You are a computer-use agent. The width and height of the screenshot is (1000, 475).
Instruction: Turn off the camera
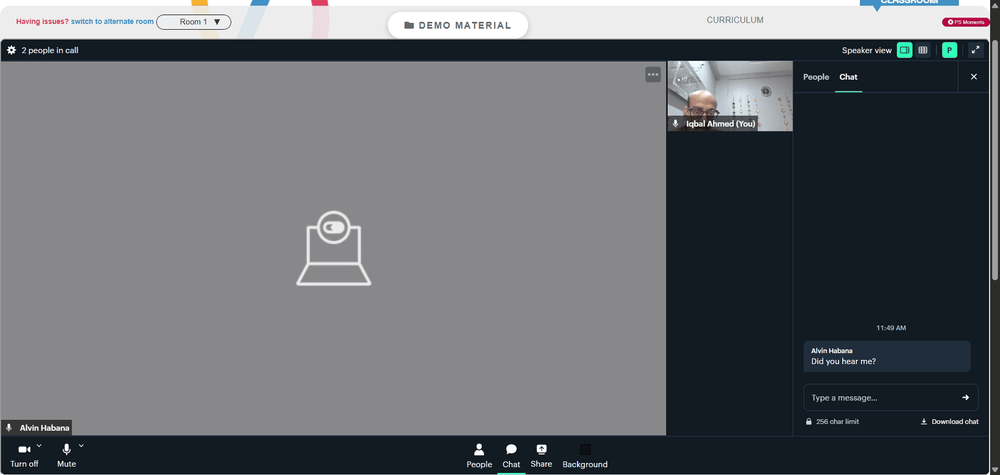pos(24,455)
